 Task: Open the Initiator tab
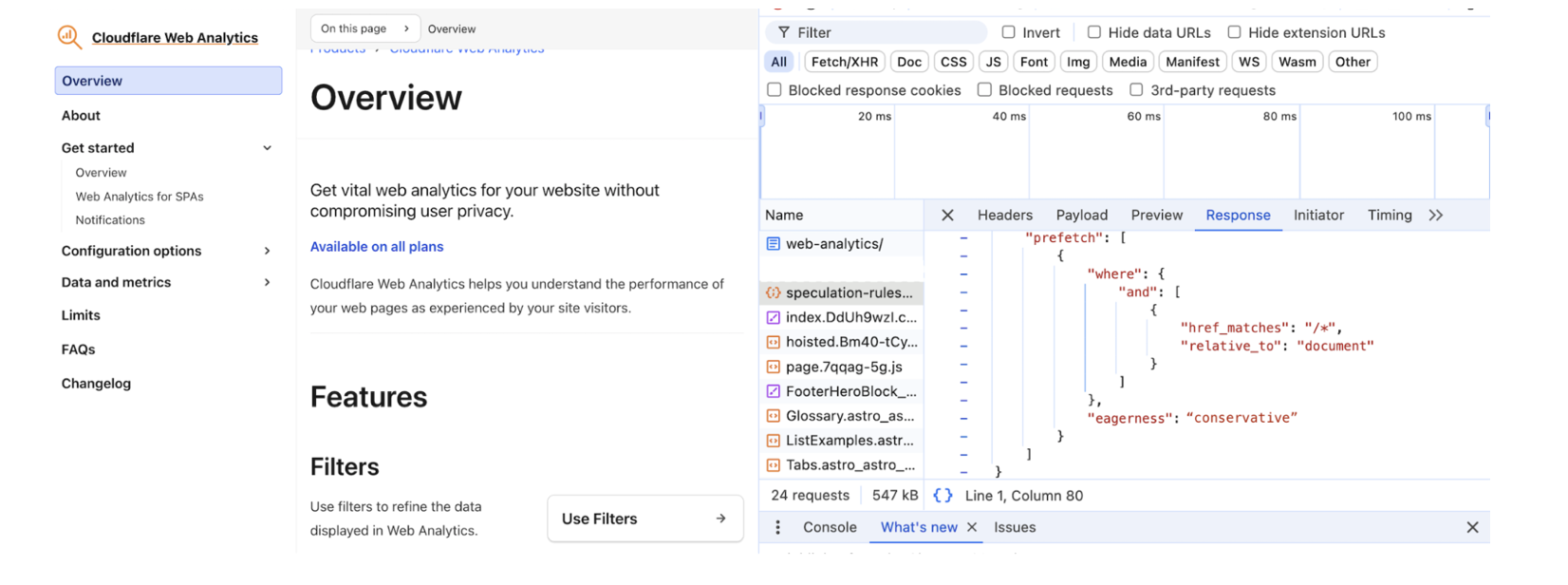pyautogui.click(x=1318, y=216)
